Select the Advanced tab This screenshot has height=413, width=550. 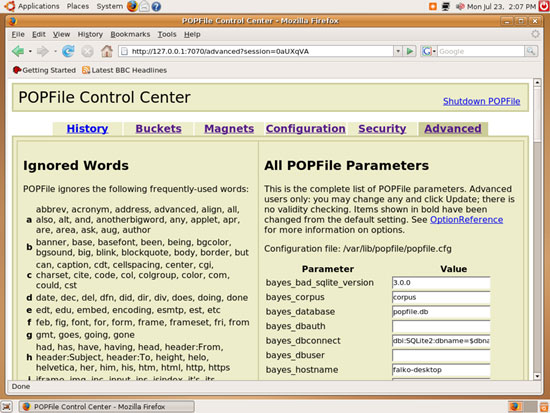coord(452,128)
